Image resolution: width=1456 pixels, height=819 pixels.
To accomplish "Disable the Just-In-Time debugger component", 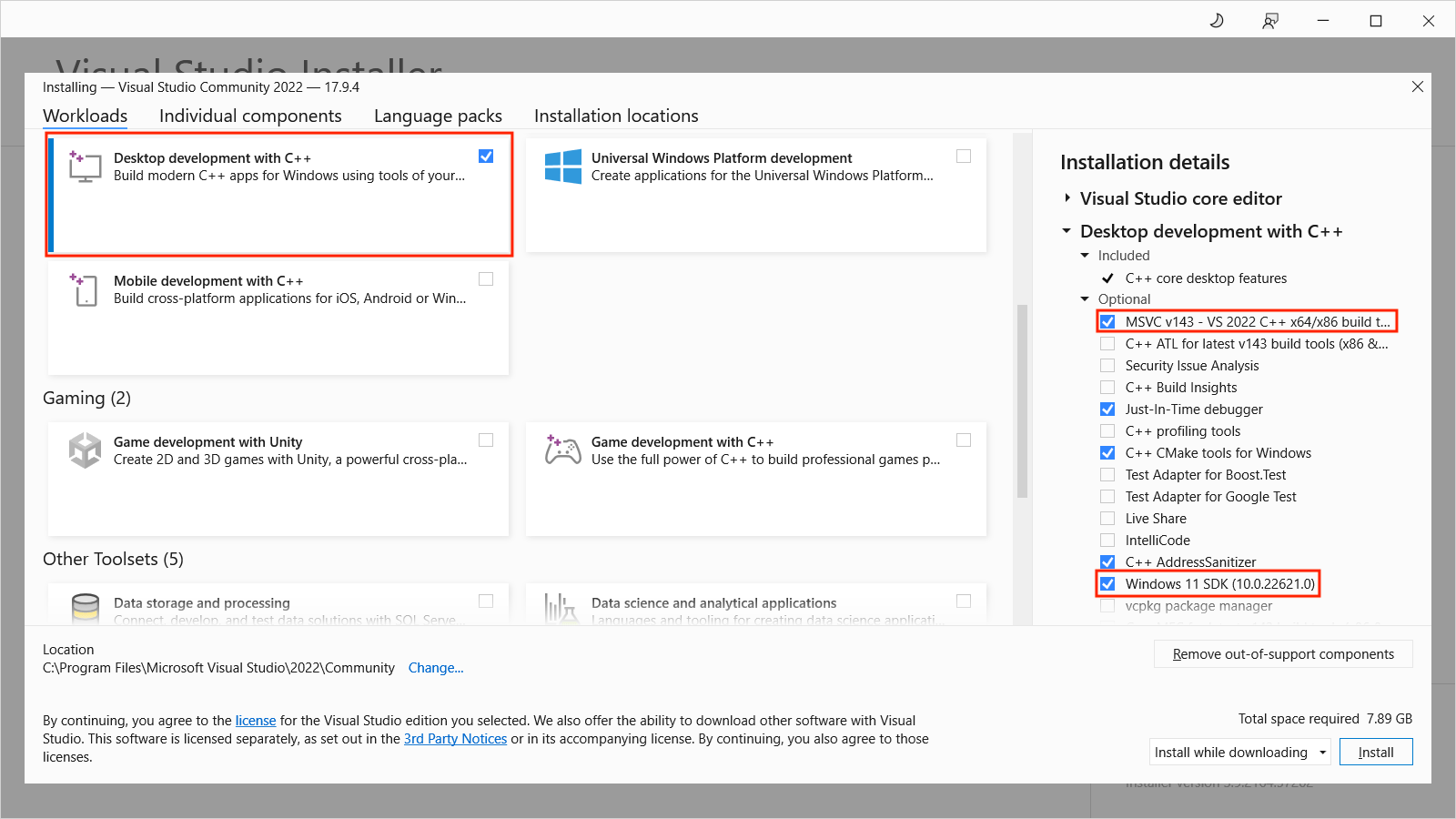I will (x=1107, y=409).
